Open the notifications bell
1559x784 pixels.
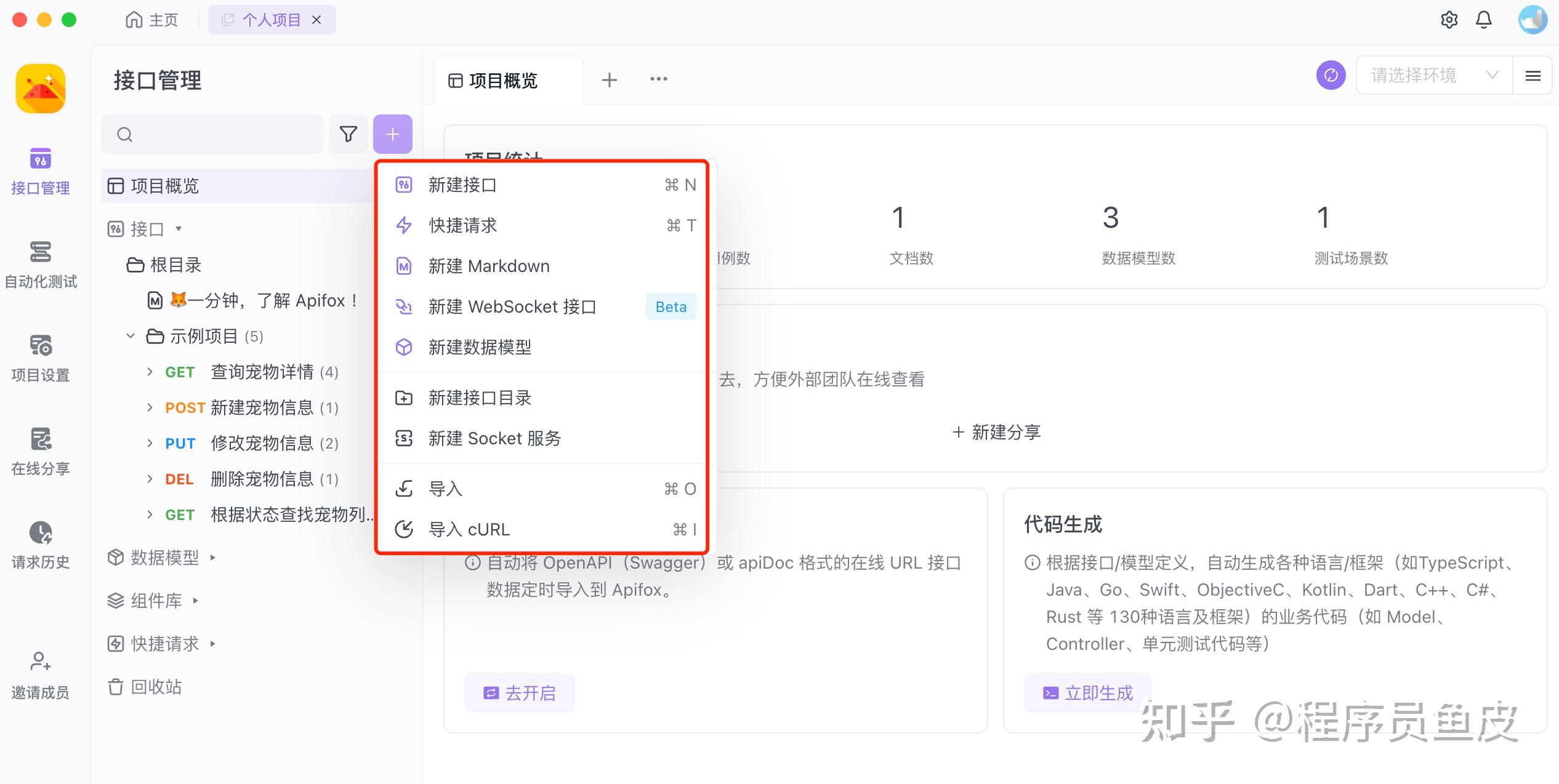(x=1484, y=20)
